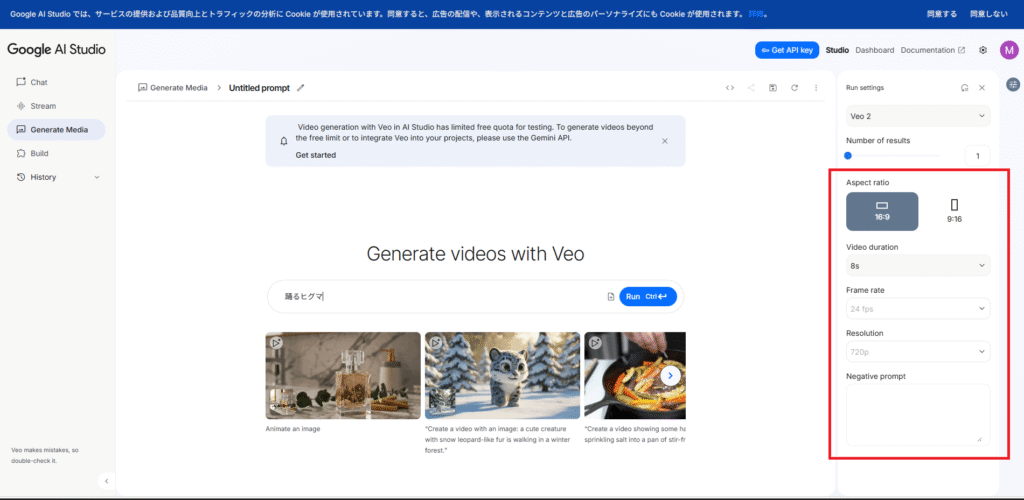Open Get code with the brackets icon
The image size is (1024, 500).
tap(730, 87)
